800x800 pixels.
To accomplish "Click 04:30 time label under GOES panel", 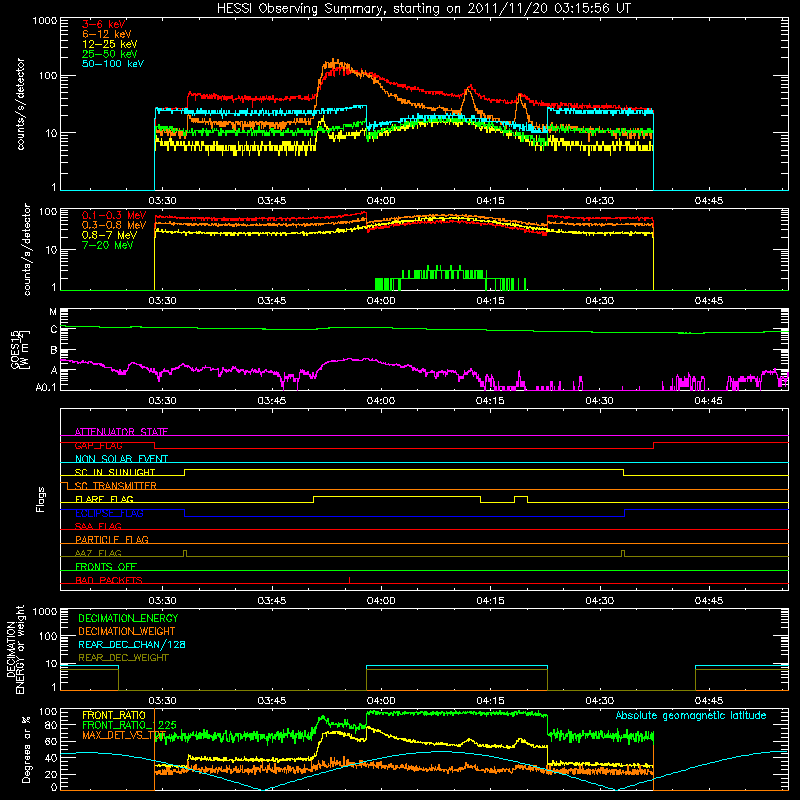I will [599, 401].
